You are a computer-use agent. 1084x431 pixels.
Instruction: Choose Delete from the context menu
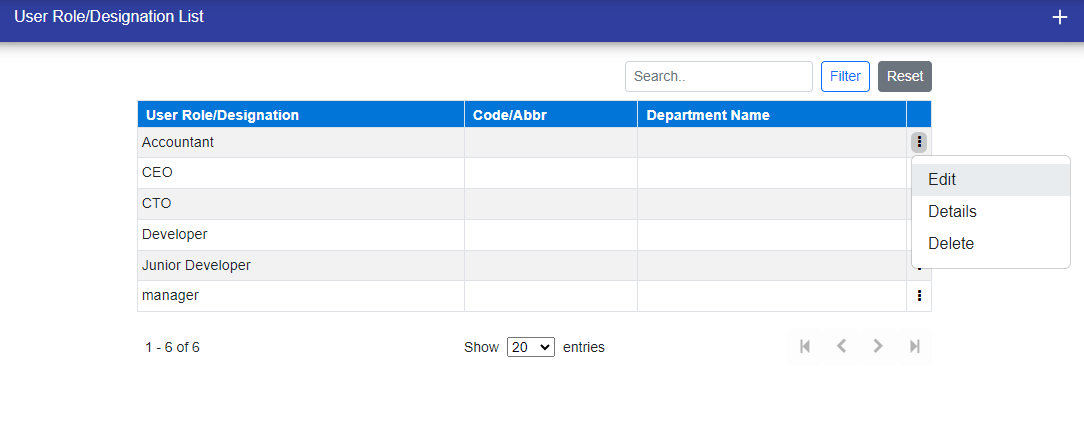click(x=950, y=244)
